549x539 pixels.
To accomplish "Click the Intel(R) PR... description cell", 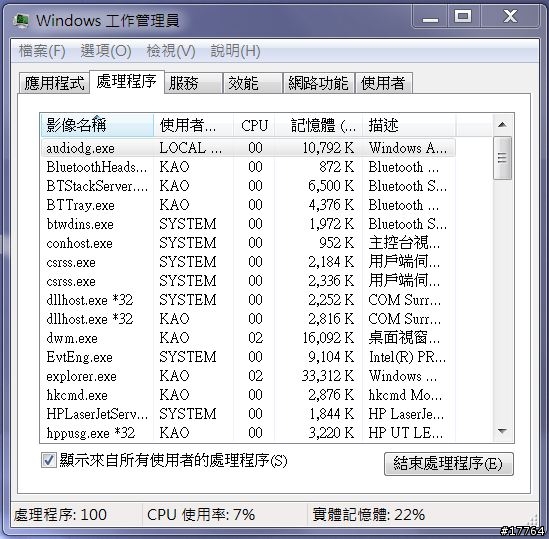I will coord(407,357).
